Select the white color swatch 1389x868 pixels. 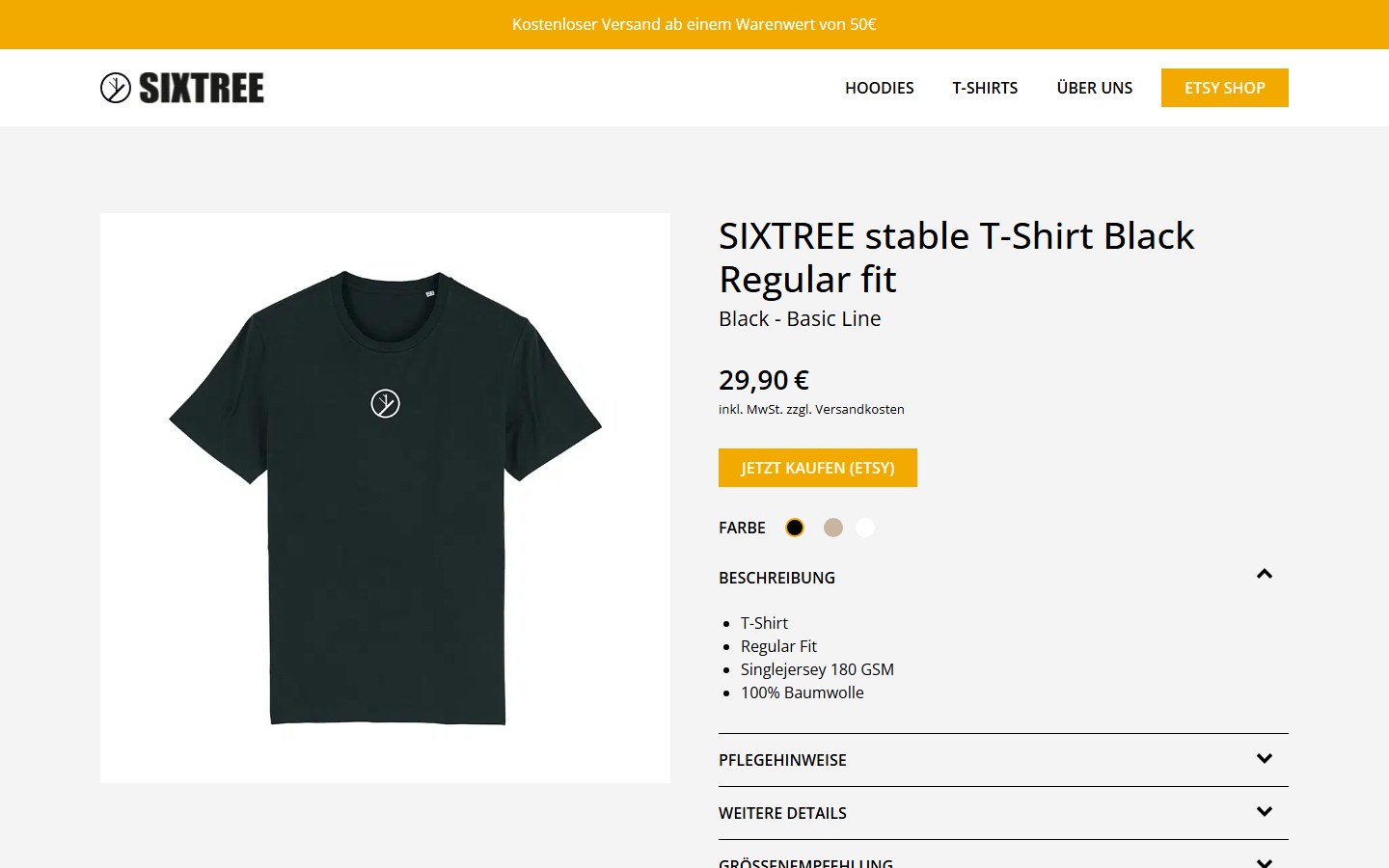click(865, 528)
